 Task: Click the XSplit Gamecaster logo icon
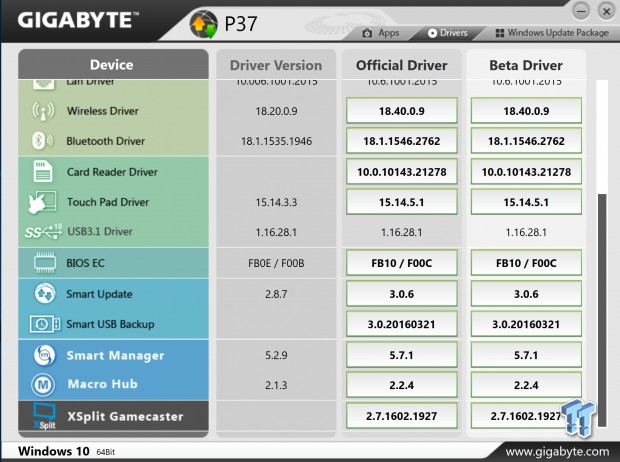(44, 416)
